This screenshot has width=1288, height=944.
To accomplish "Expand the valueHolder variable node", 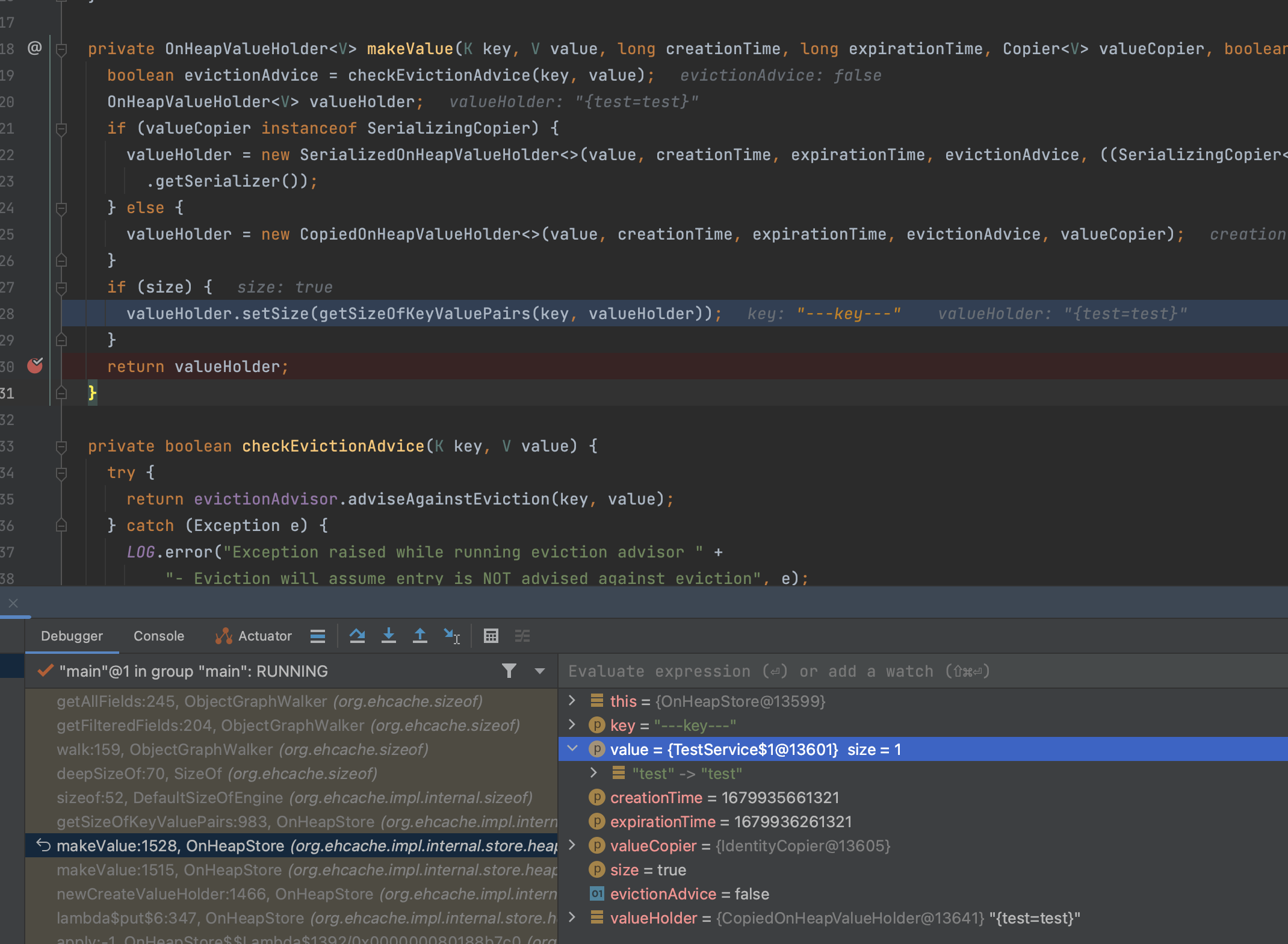I will click(572, 918).
